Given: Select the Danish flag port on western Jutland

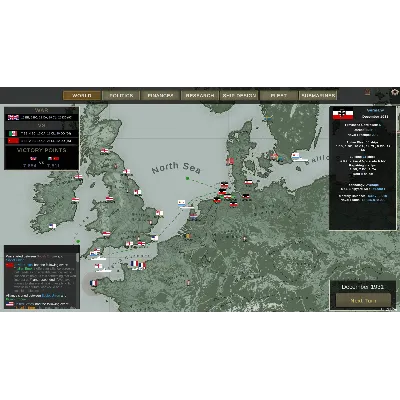Looking at the screenshot, I should (x=230, y=161).
